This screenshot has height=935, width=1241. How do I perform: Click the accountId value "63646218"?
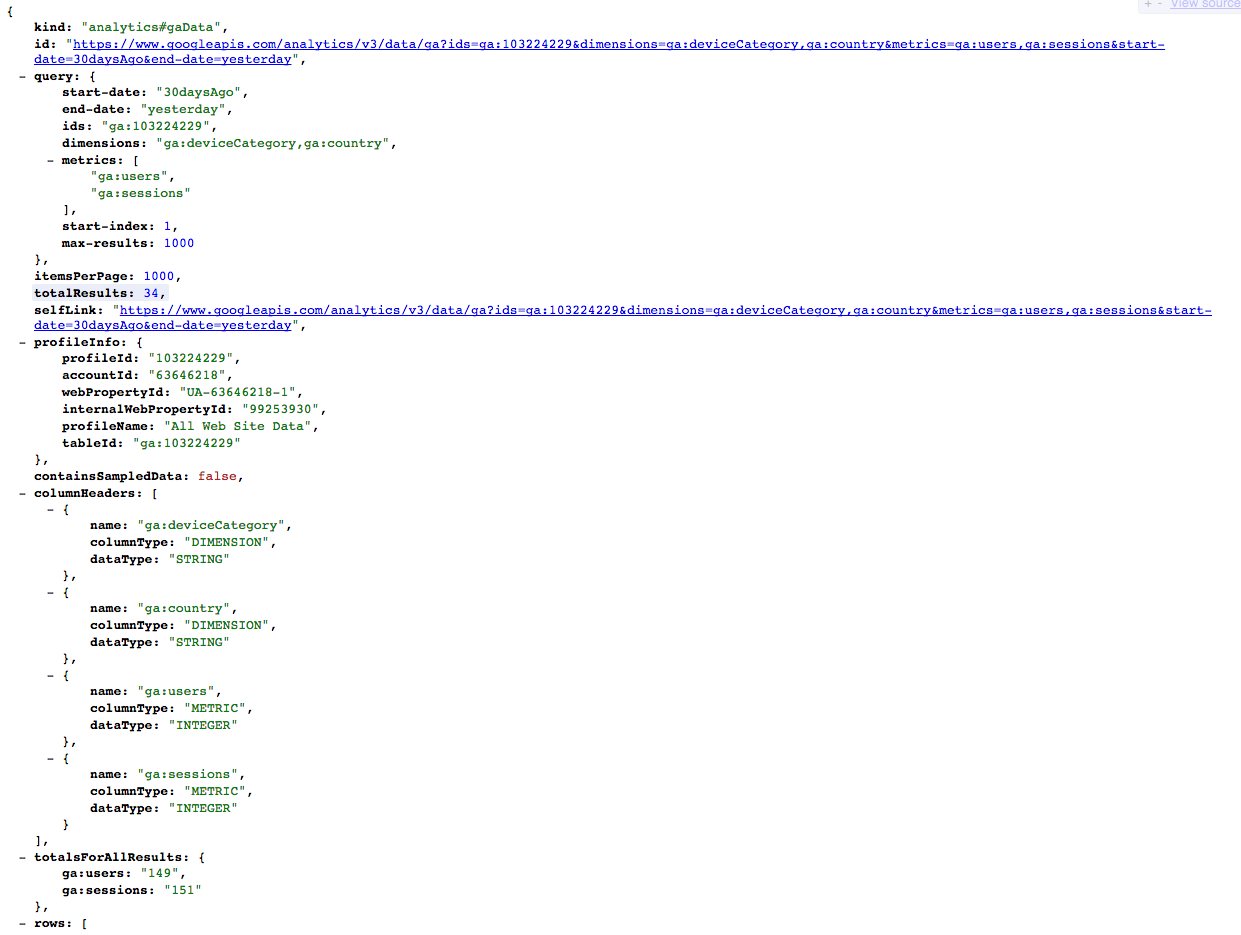(187, 376)
